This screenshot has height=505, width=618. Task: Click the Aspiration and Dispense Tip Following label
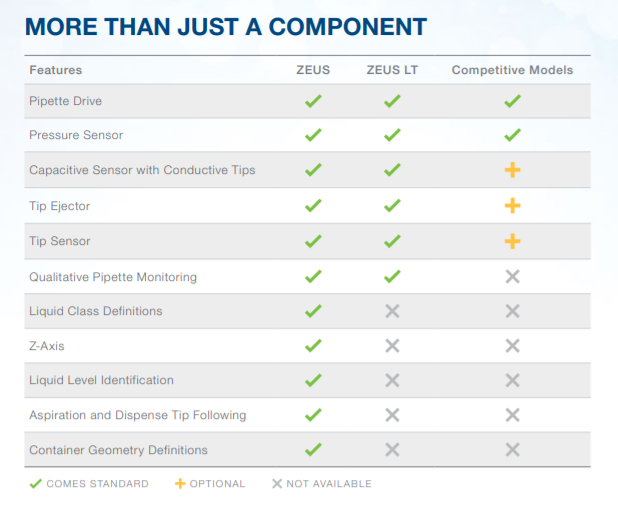click(137, 415)
